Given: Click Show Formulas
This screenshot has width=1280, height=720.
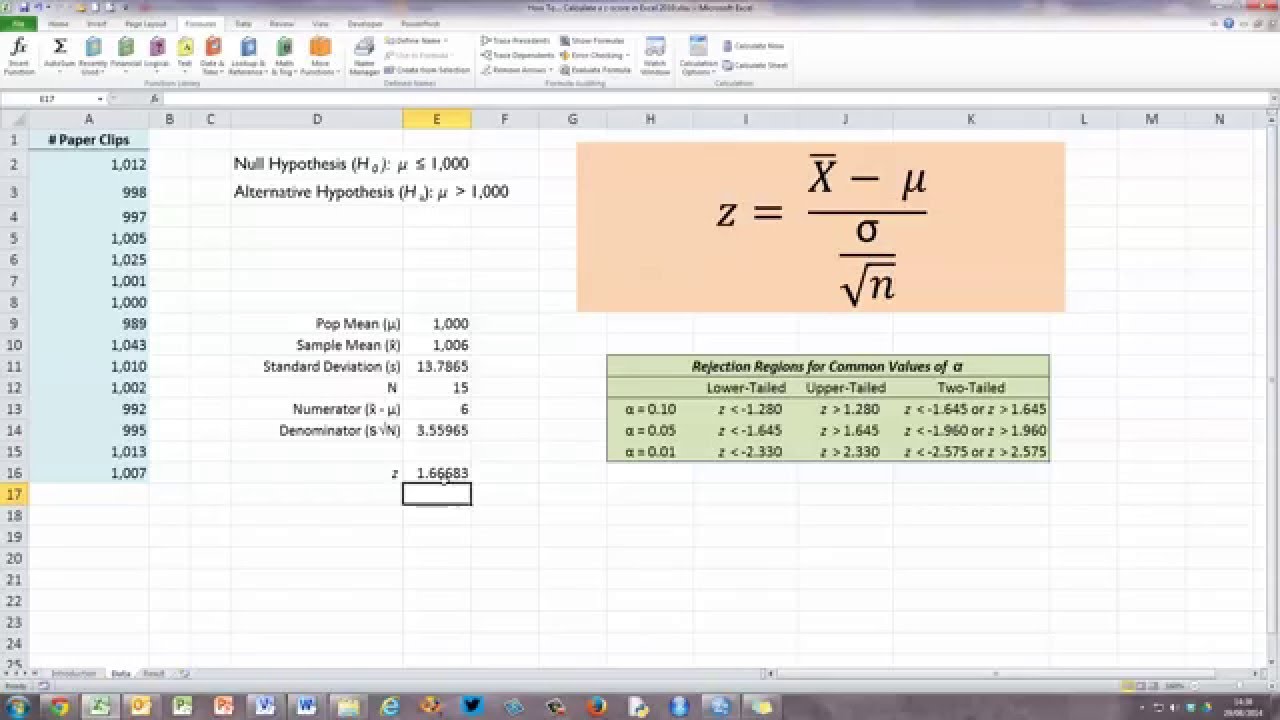Looking at the screenshot, I should 593,41.
